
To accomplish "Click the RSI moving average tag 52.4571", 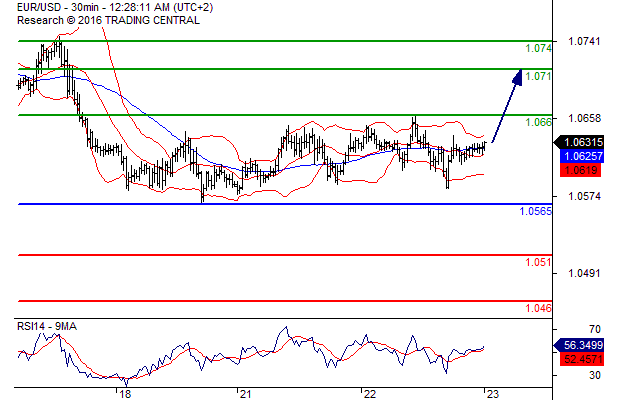I will pos(582,359).
